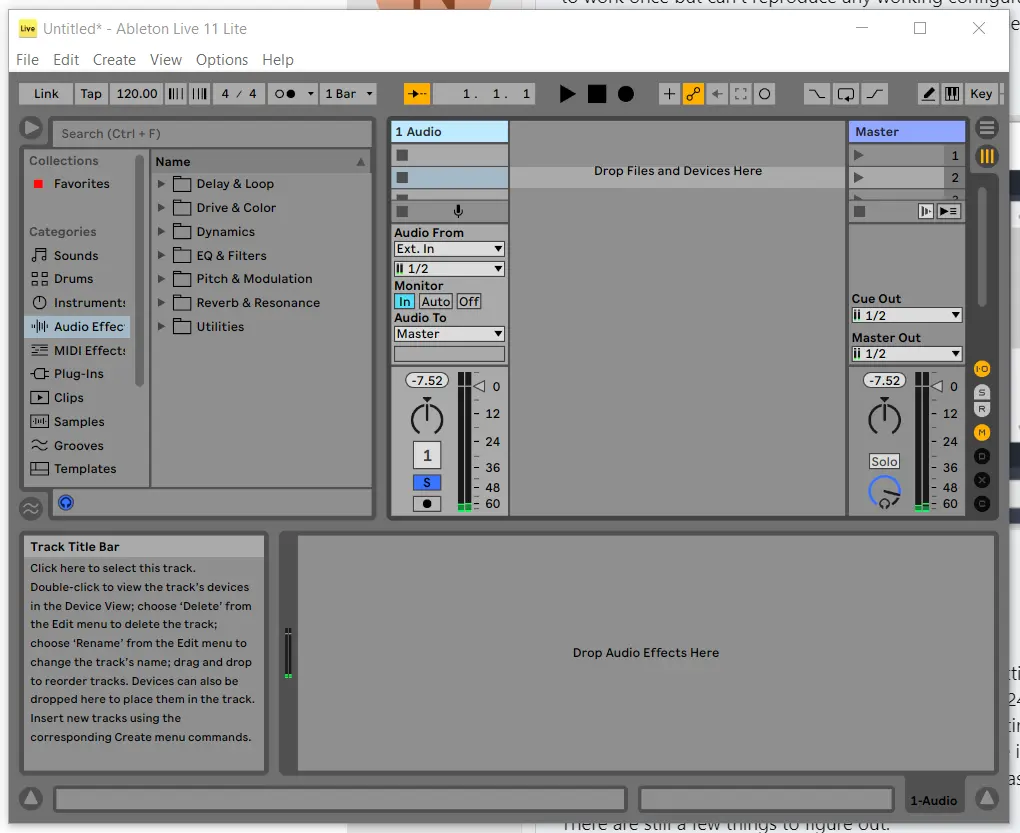Image resolution: width=1020 pixels, height=833 pixels.
Task: Click Session Record circle button
Action: pyautogui.click(x=765, y=94)
